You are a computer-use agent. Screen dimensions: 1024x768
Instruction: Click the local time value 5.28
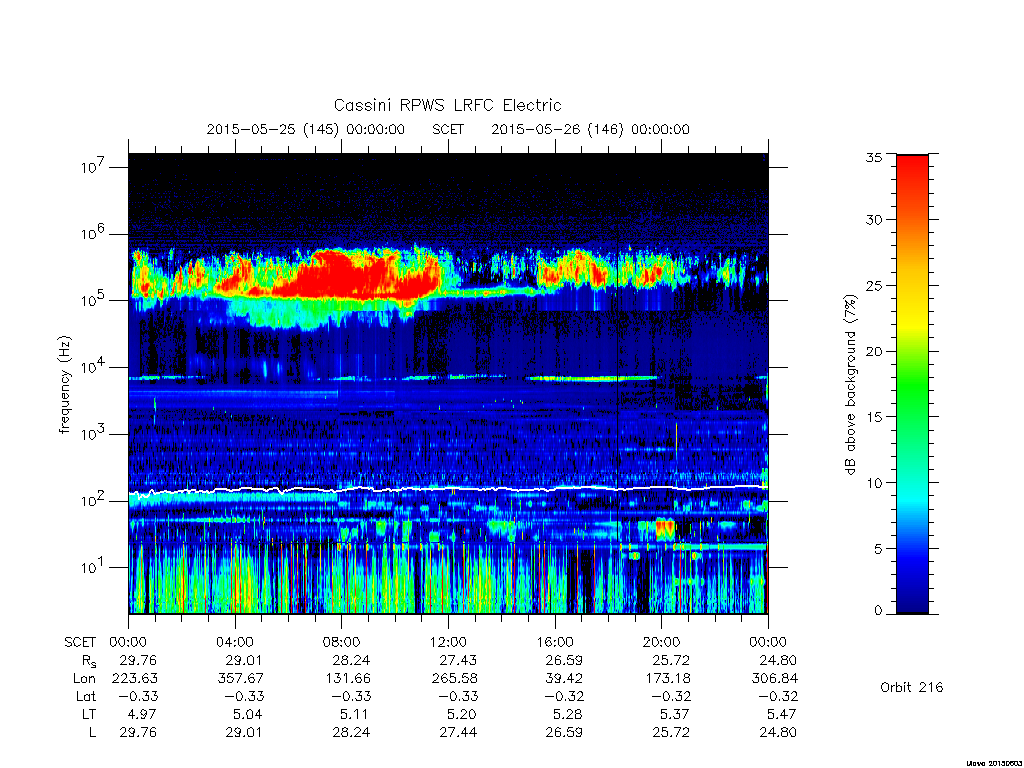(x=567, y=714)
